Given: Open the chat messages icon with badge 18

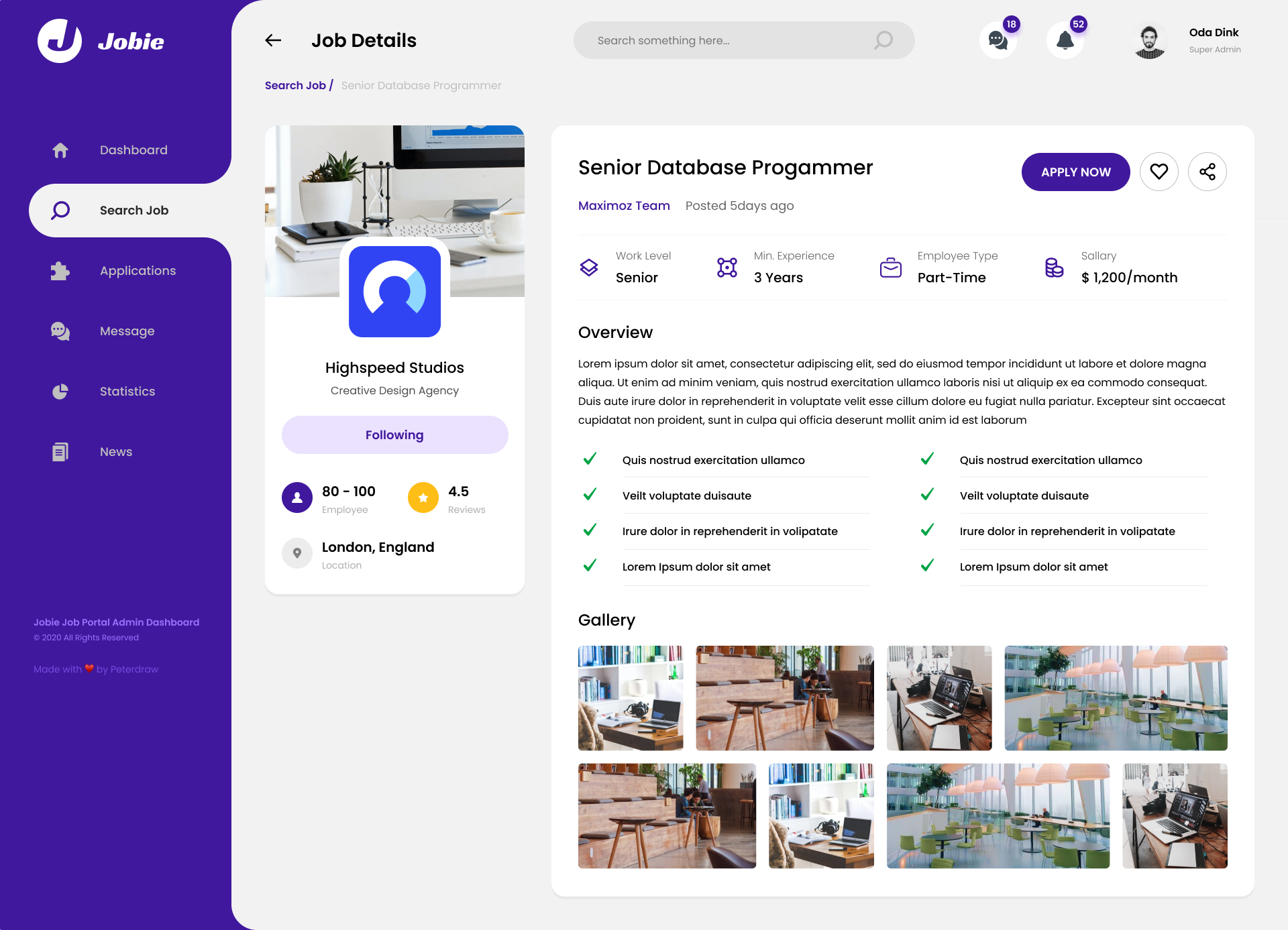Looking at the screenshot, I should [998, 41].
